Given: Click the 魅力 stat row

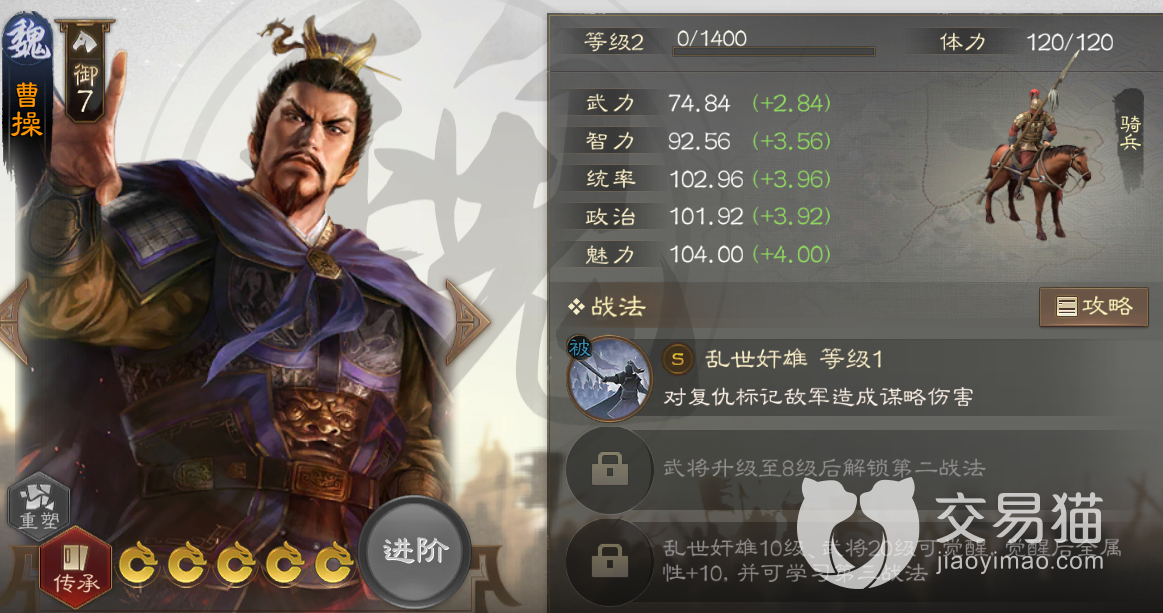Looking at the screenshot, I should pyautogui.click(x=708, y=255).
